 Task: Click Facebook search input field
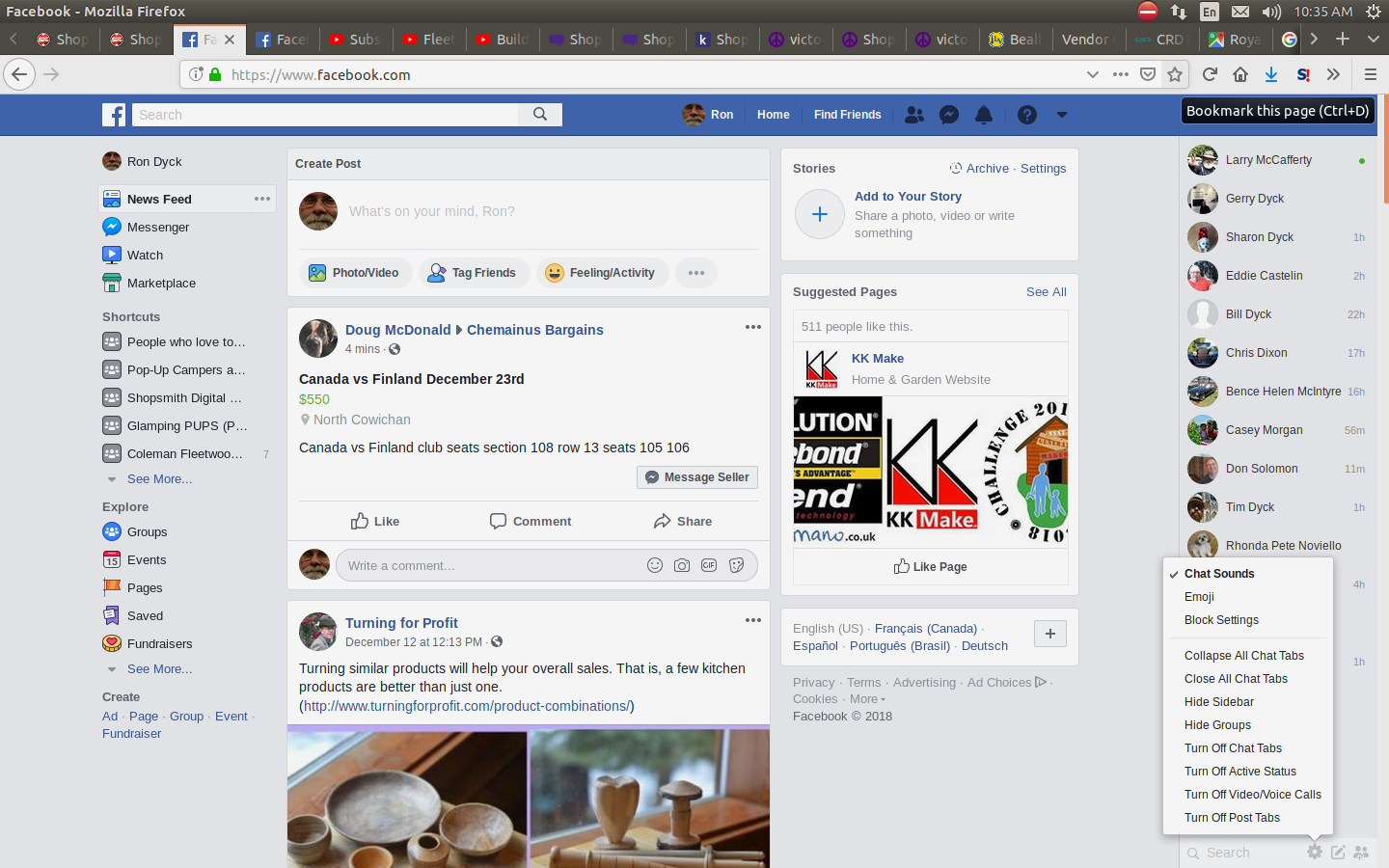point(325,114)
